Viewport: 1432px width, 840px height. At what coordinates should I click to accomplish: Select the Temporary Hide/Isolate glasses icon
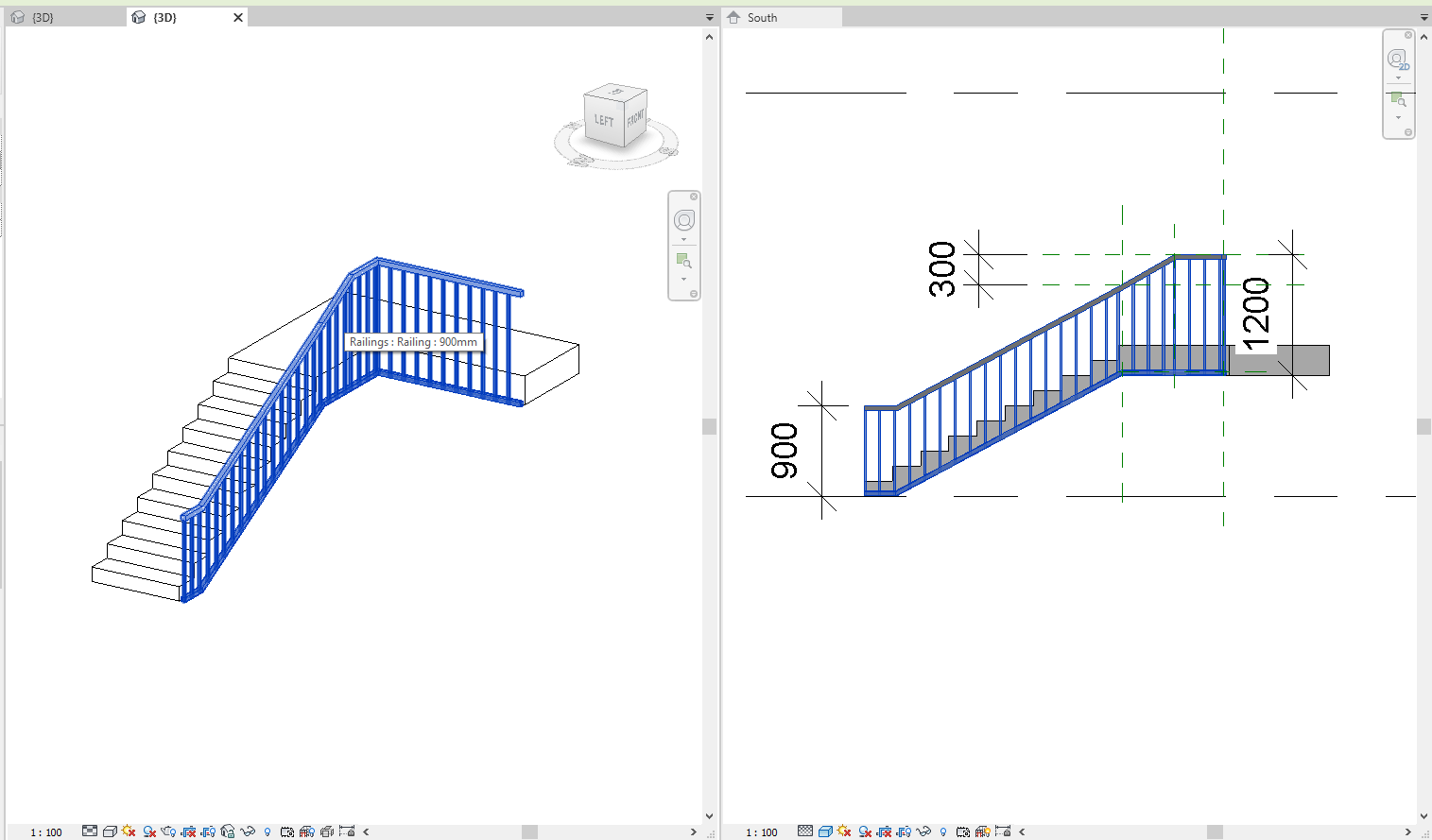click(248, 831)
